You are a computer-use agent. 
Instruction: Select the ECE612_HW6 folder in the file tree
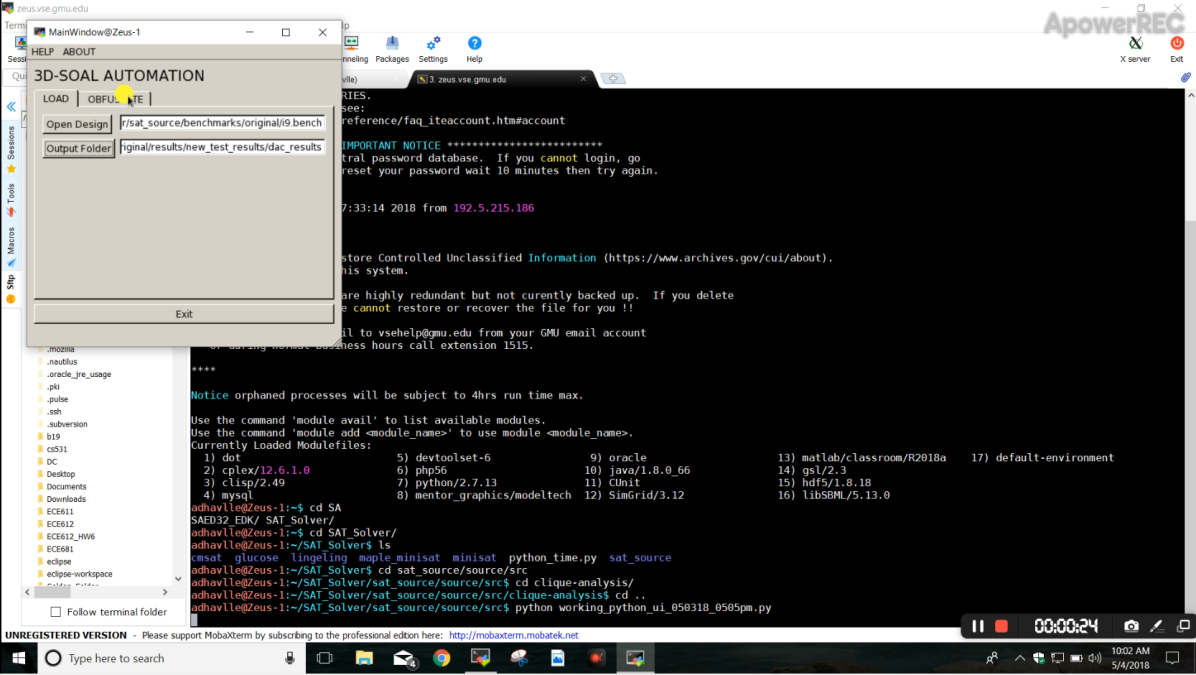tap(70, 536)
